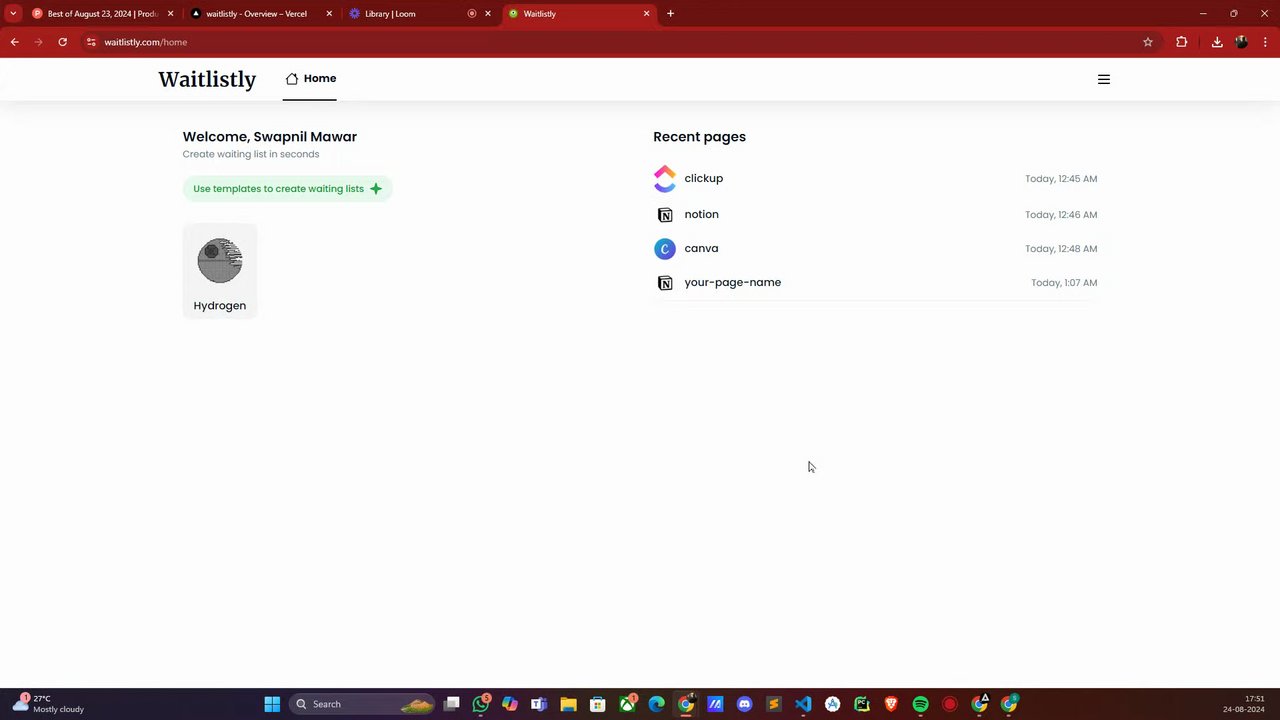Open Discord from the taskbar
This screenshot has width=1280, height=720.
(744, 704)
